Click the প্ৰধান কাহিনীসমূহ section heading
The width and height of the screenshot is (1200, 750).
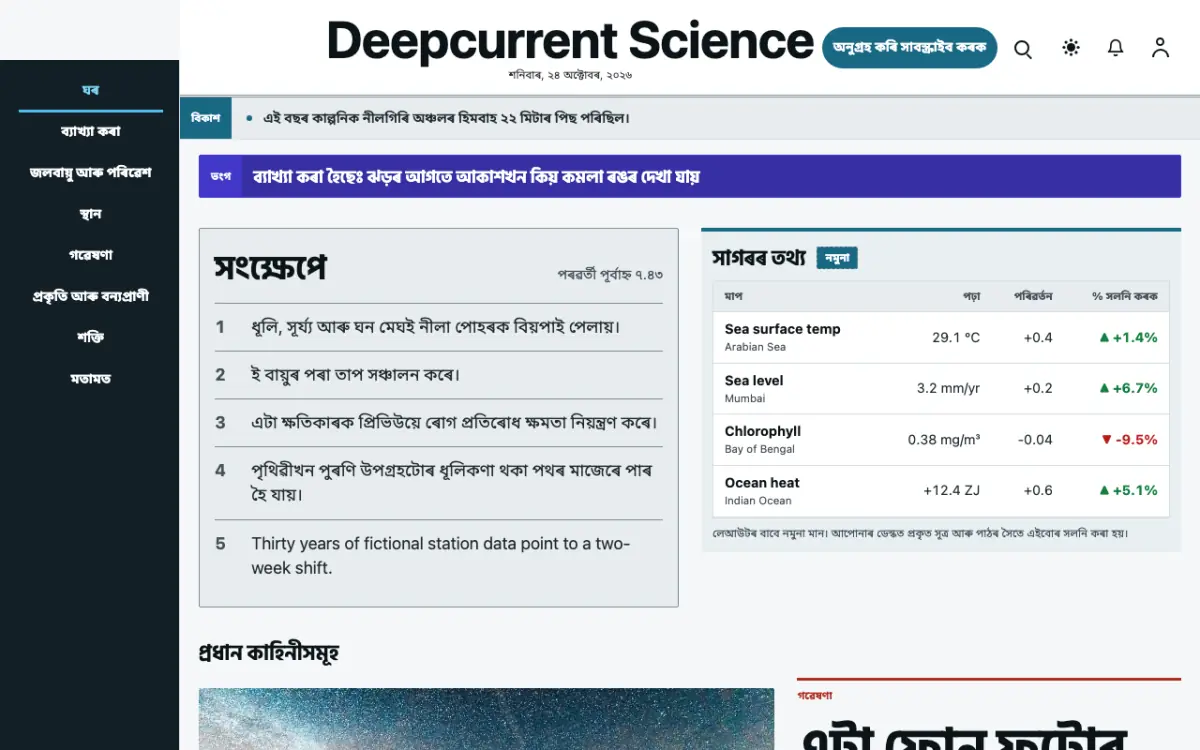[x=269, y=653]
